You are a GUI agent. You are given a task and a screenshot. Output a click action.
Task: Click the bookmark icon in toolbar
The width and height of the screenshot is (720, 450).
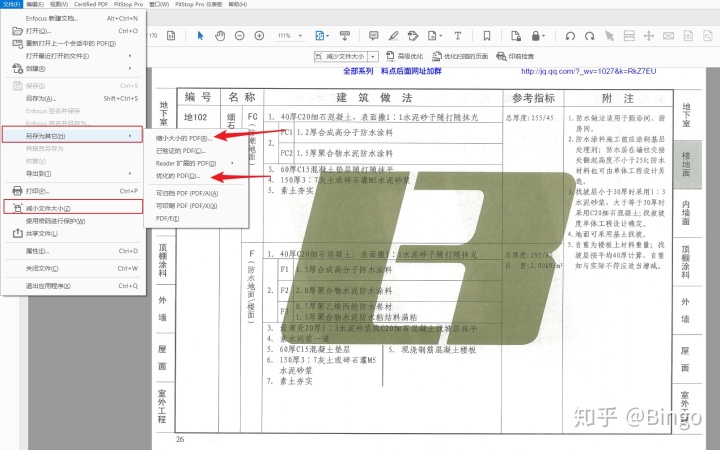(x=487, y=36)
